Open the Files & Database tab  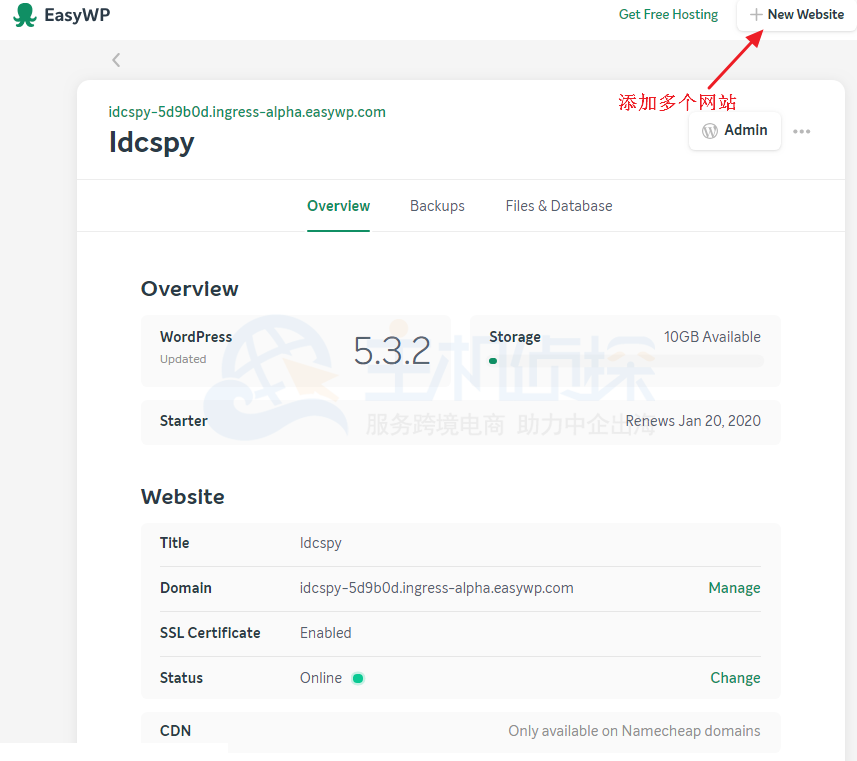[x=559, y=205]
